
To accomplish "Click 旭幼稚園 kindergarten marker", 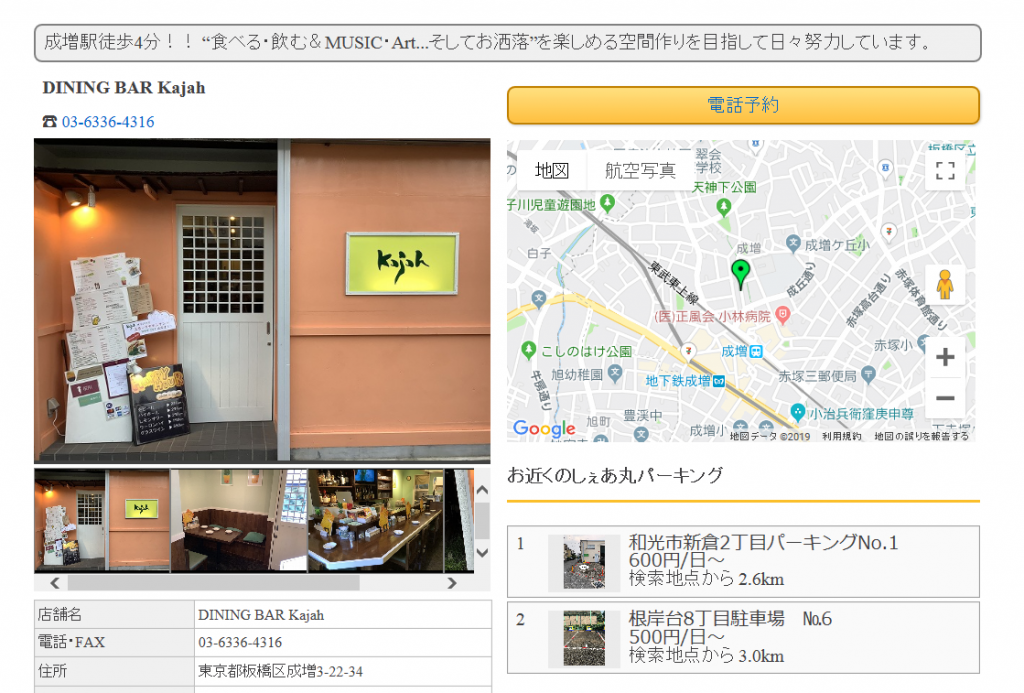I will [x=615, y=374].
